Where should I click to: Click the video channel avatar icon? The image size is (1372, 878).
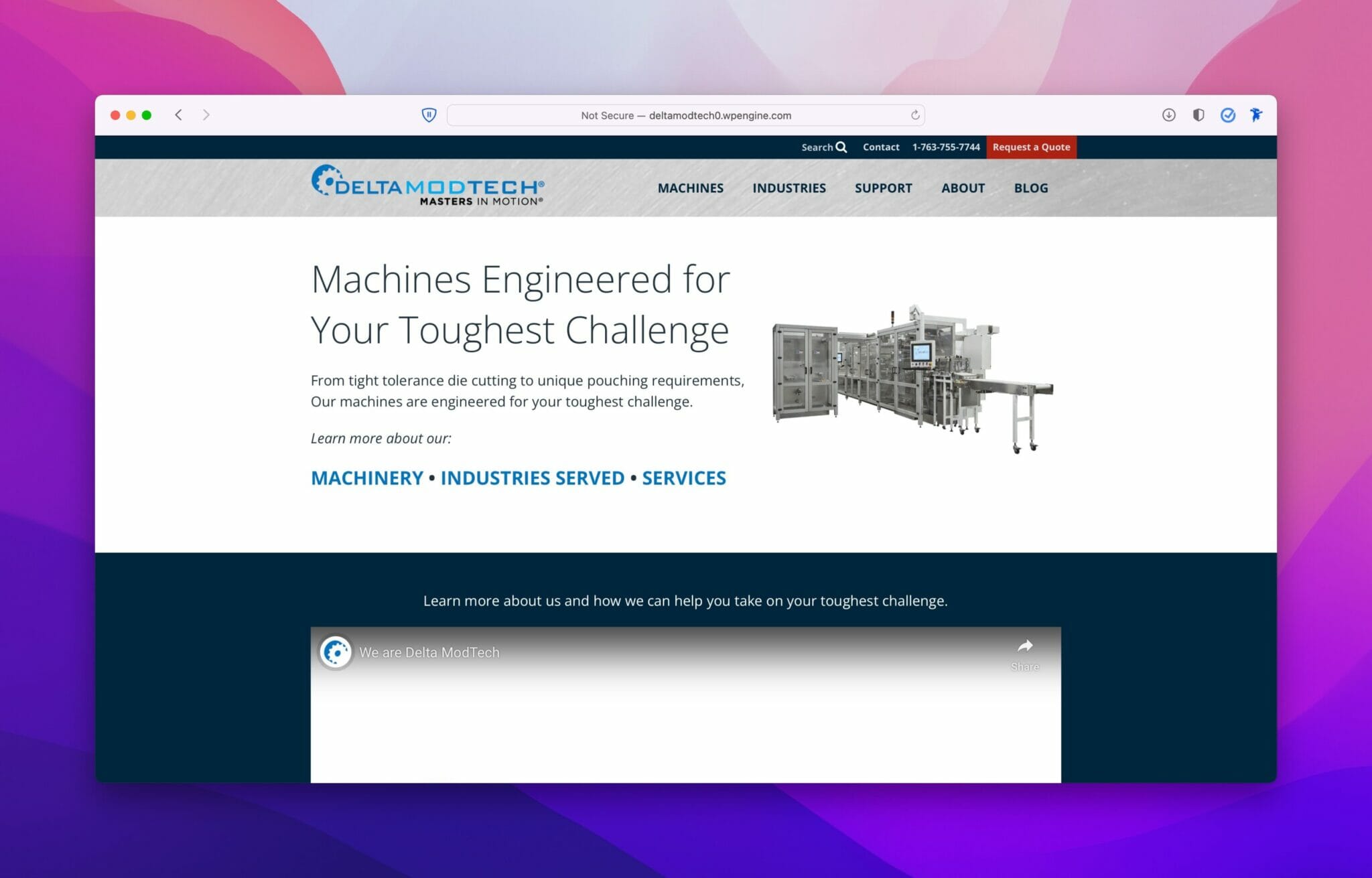coord(335,652)
